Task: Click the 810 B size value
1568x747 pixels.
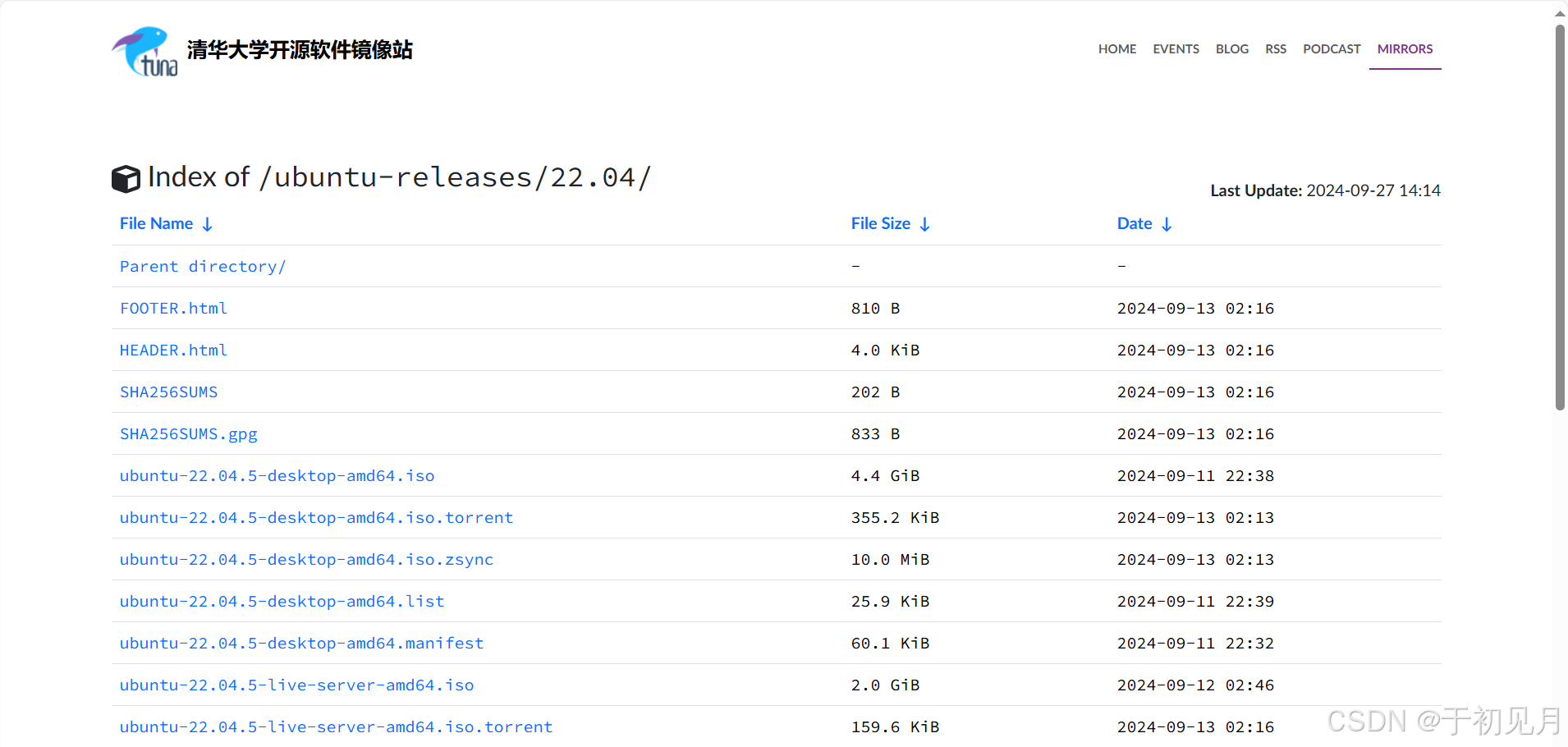Action: point(875,308)
